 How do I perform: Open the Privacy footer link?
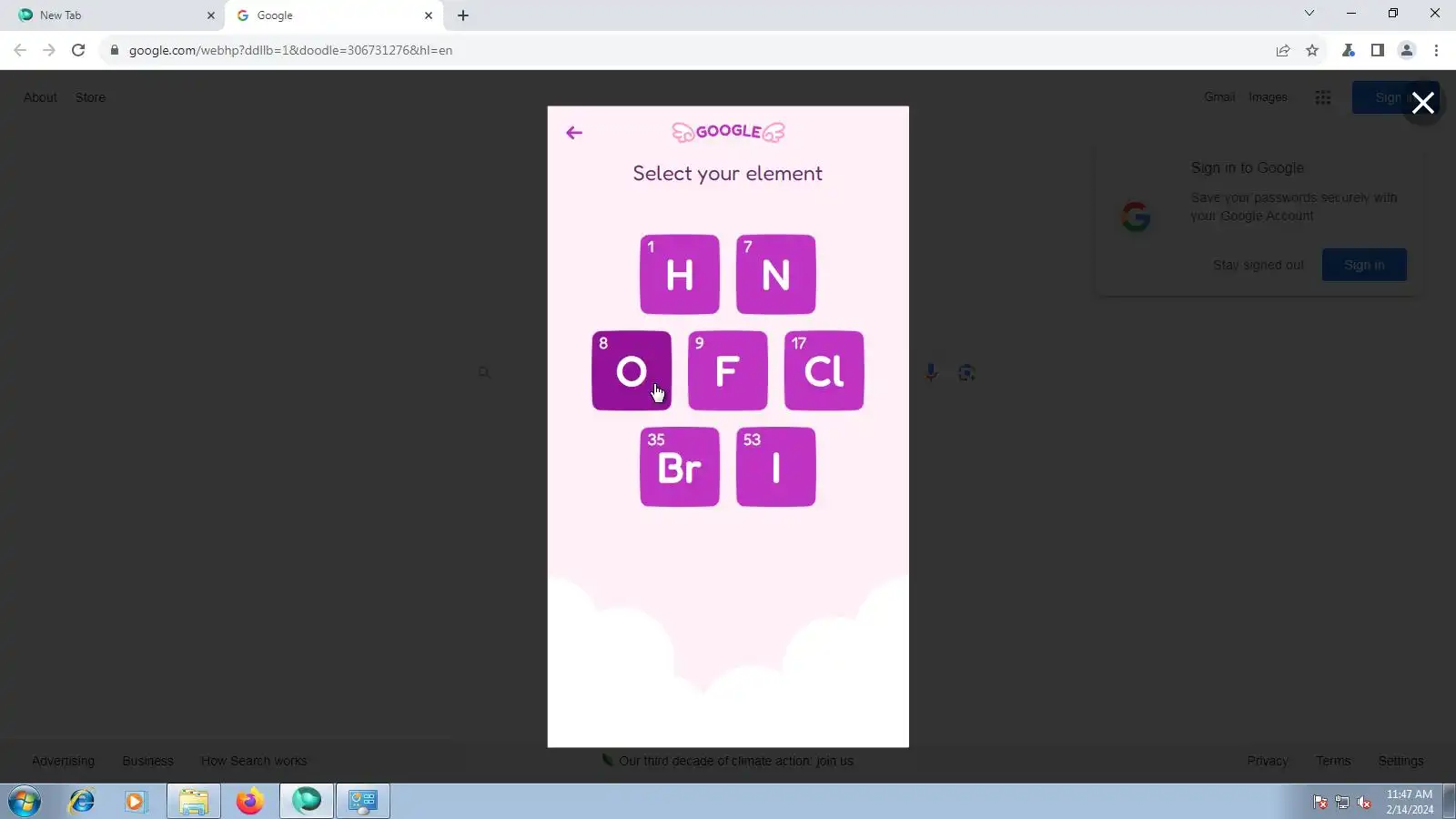pyautogui.click(x=1268, y=761)
